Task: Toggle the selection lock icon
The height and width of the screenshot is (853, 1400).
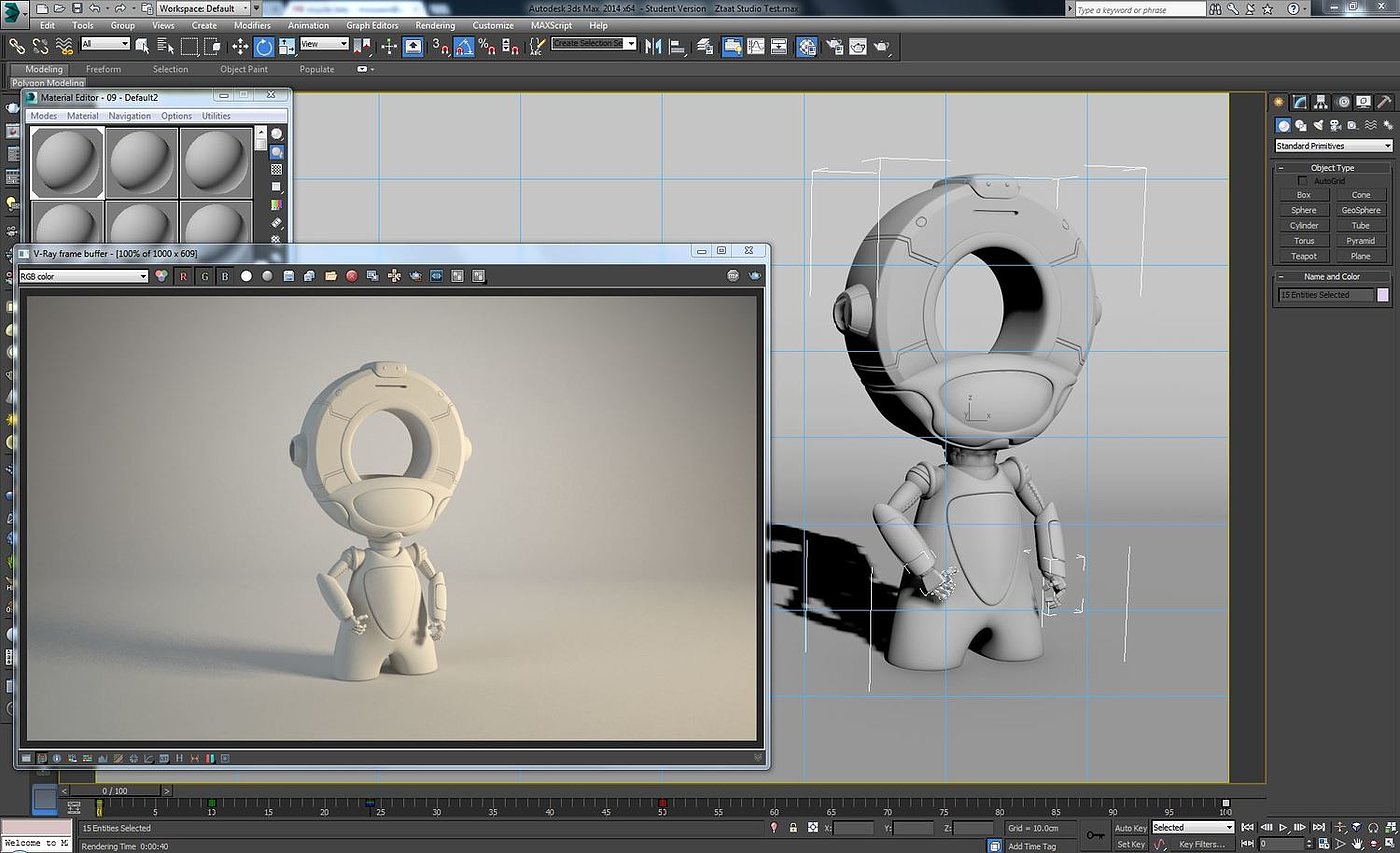Action: (x=793, y=828)
